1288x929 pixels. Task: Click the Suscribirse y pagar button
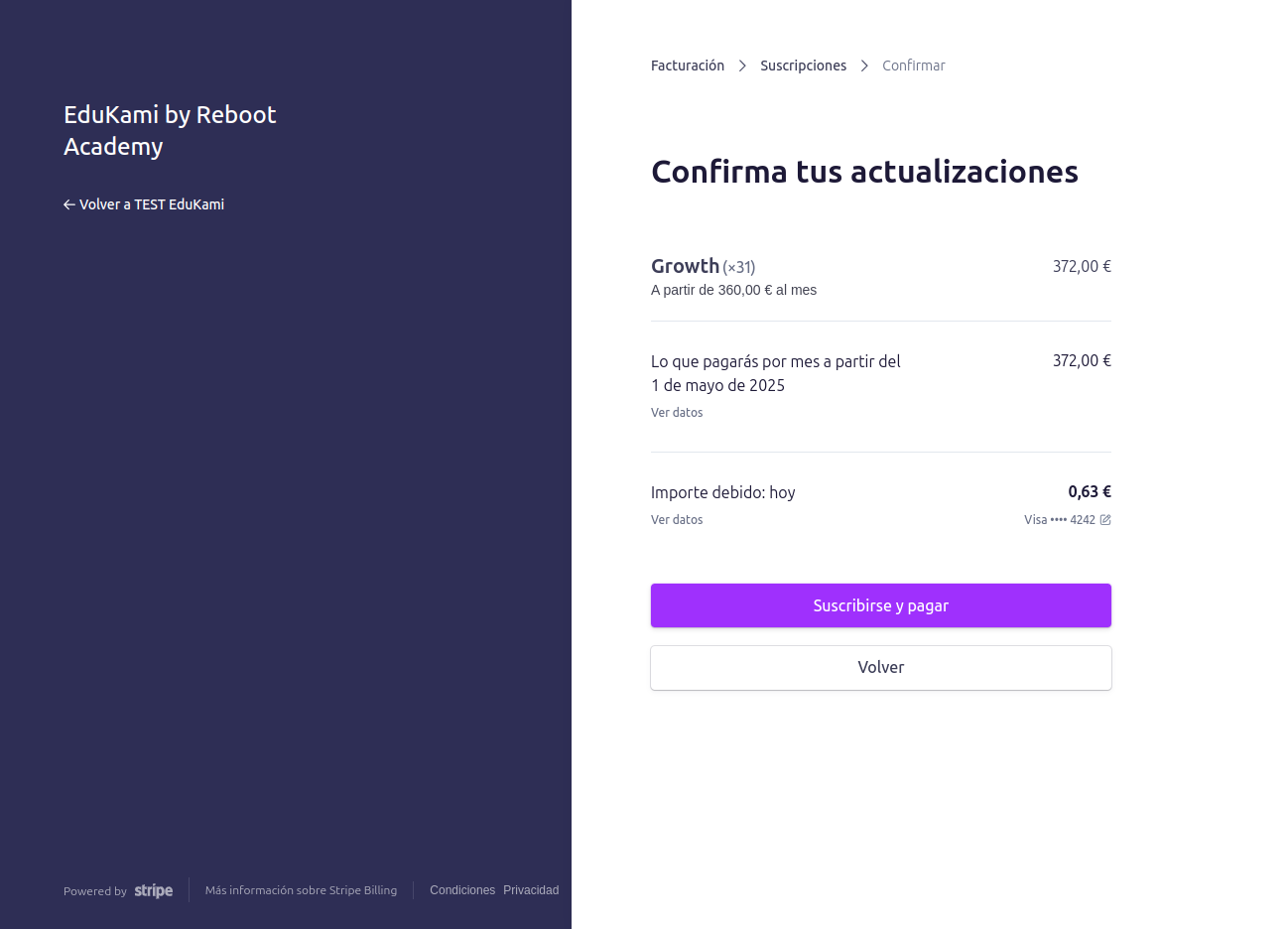[881, 605]
